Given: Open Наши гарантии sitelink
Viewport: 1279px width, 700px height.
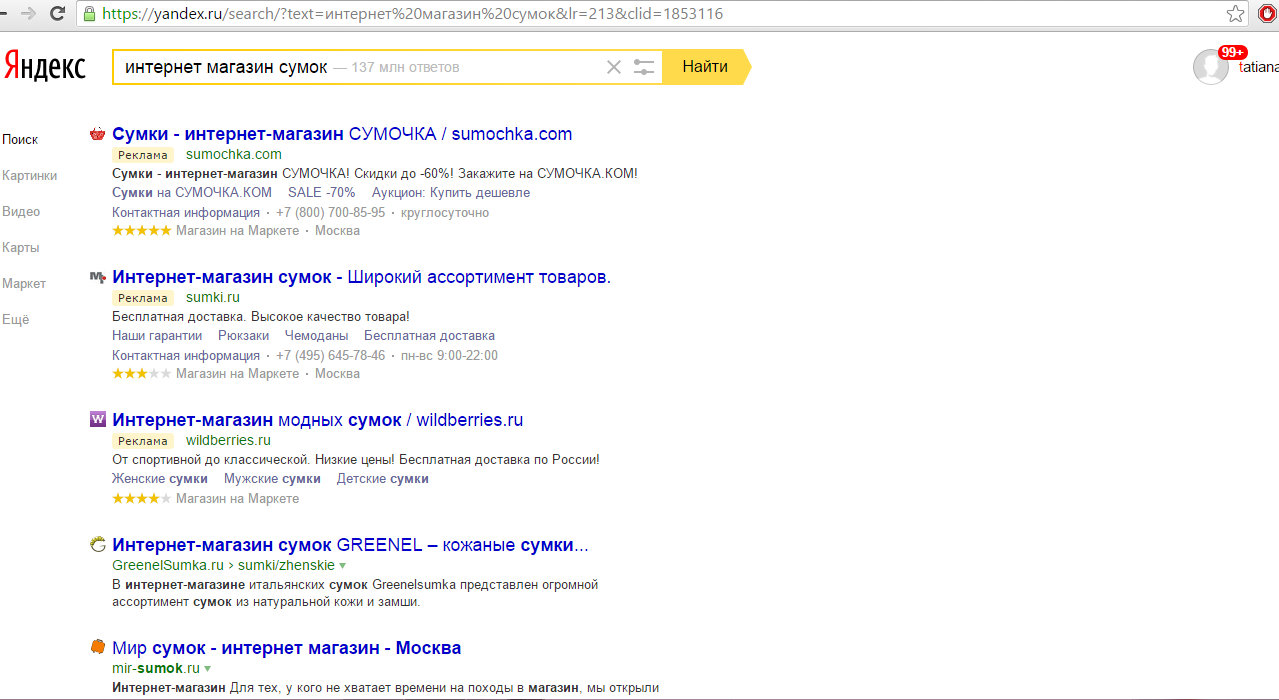Looking at the screenshot, I should tap(157, 336).
